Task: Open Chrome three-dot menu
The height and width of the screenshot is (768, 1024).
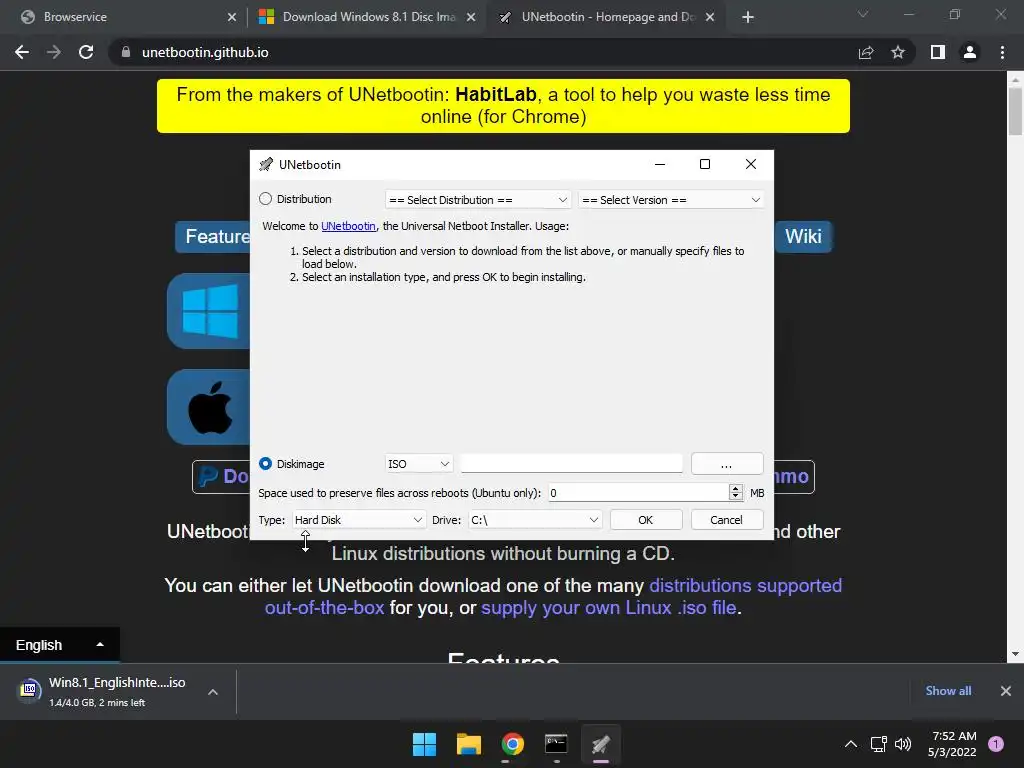Action: tap(1002, 52)
